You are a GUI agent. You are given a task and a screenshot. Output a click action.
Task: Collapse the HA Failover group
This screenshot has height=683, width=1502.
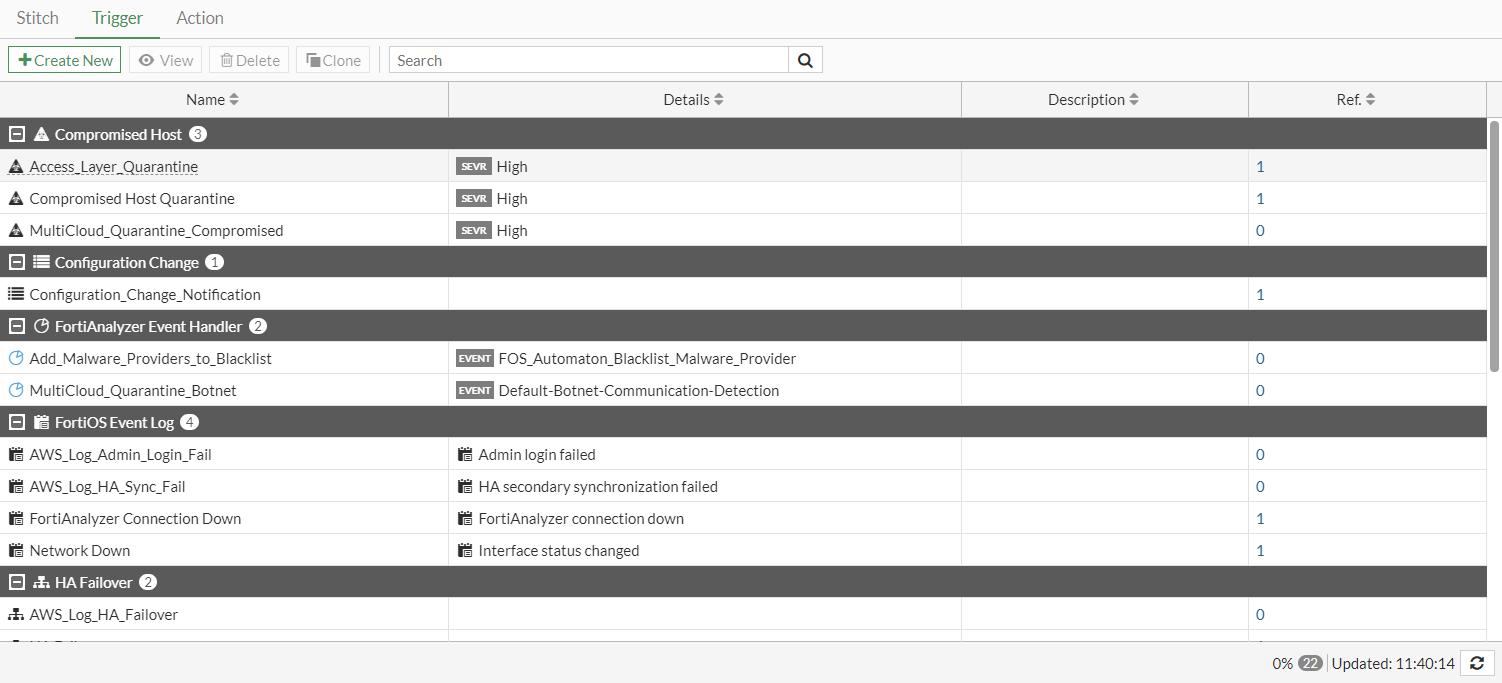pos(15,581)
